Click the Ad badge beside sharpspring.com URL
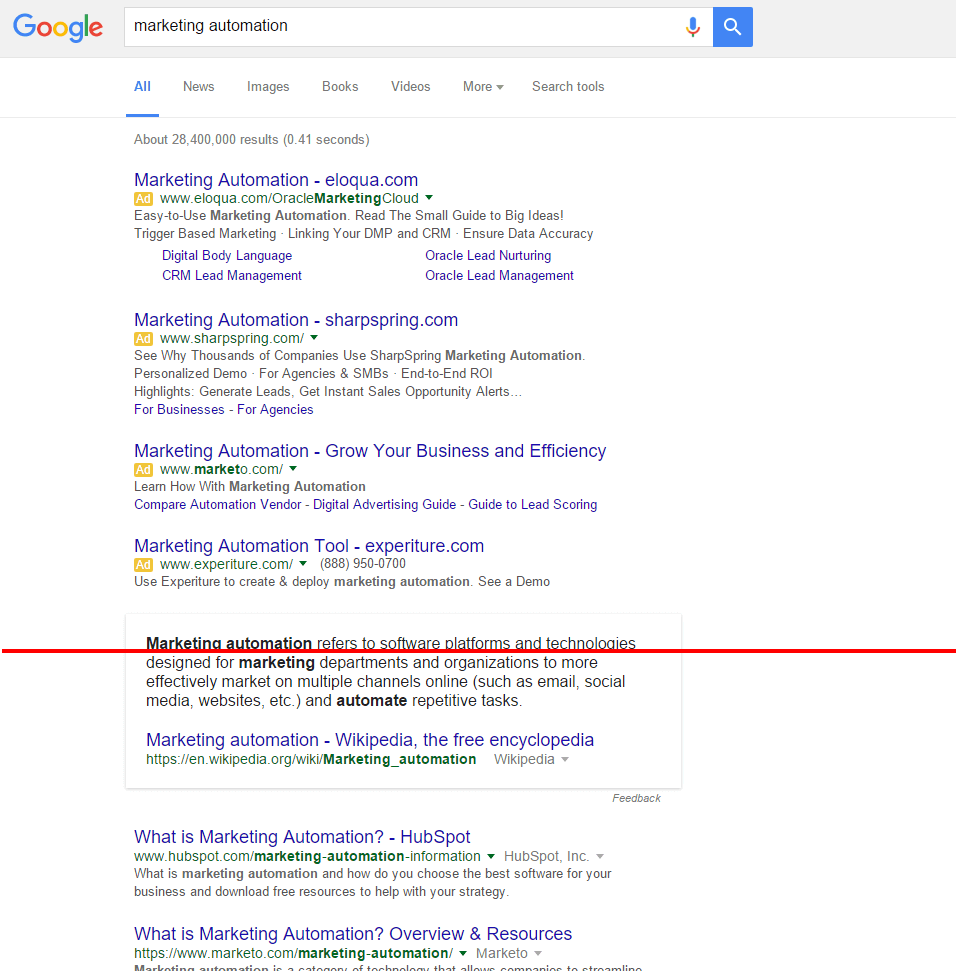This screenshot has height=971, width=956. tap(143, 339)
